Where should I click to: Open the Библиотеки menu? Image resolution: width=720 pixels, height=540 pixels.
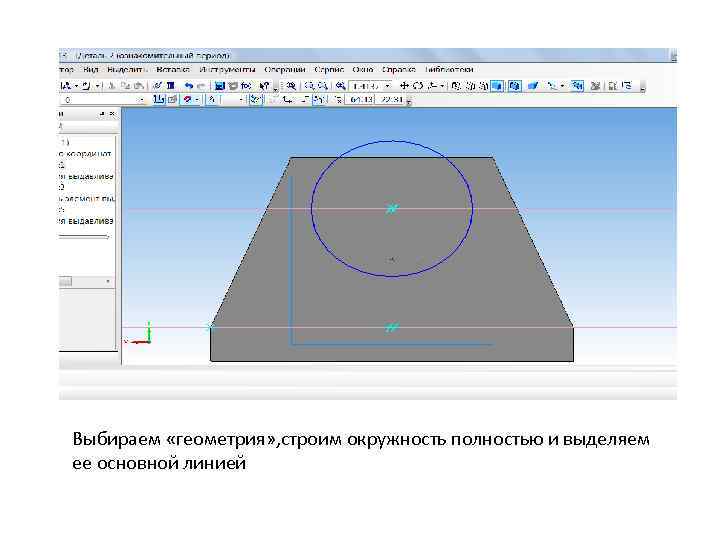coord(449,70)
